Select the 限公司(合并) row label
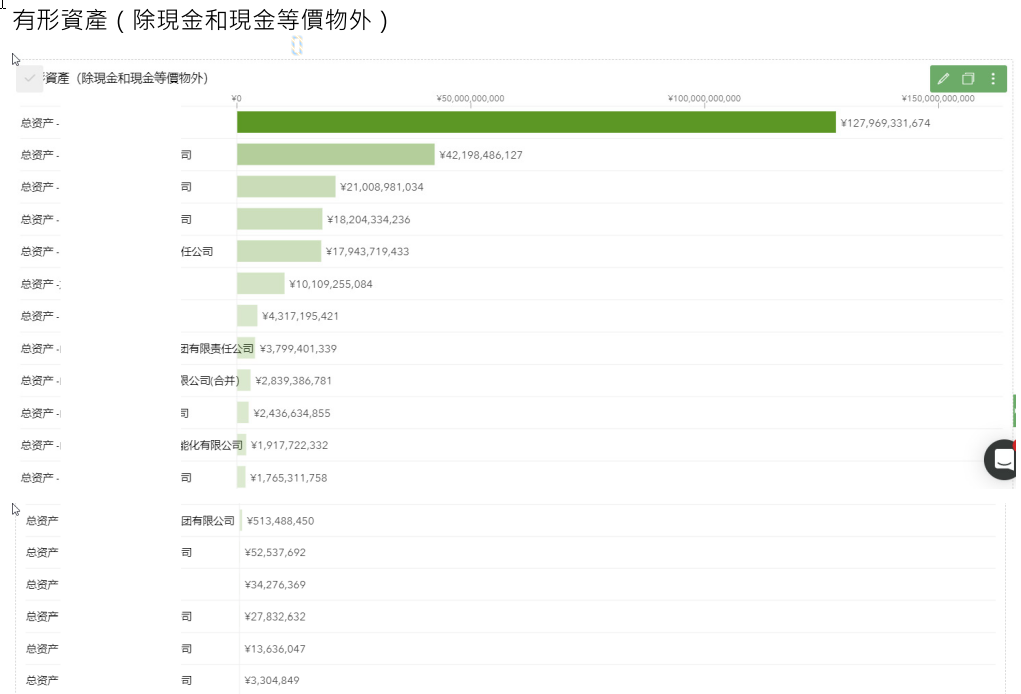 [209, 381]
